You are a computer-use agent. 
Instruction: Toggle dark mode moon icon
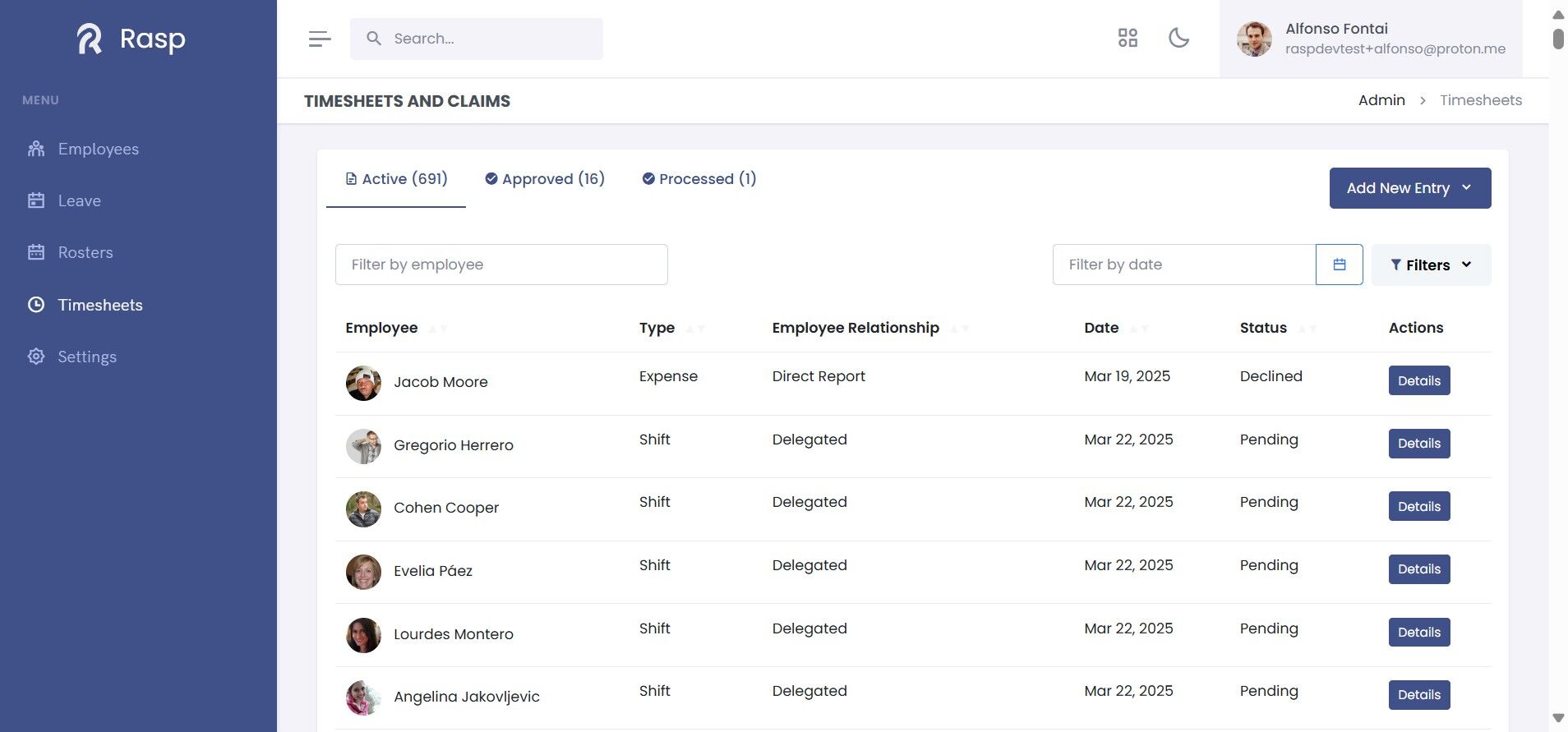[1178, 38]
